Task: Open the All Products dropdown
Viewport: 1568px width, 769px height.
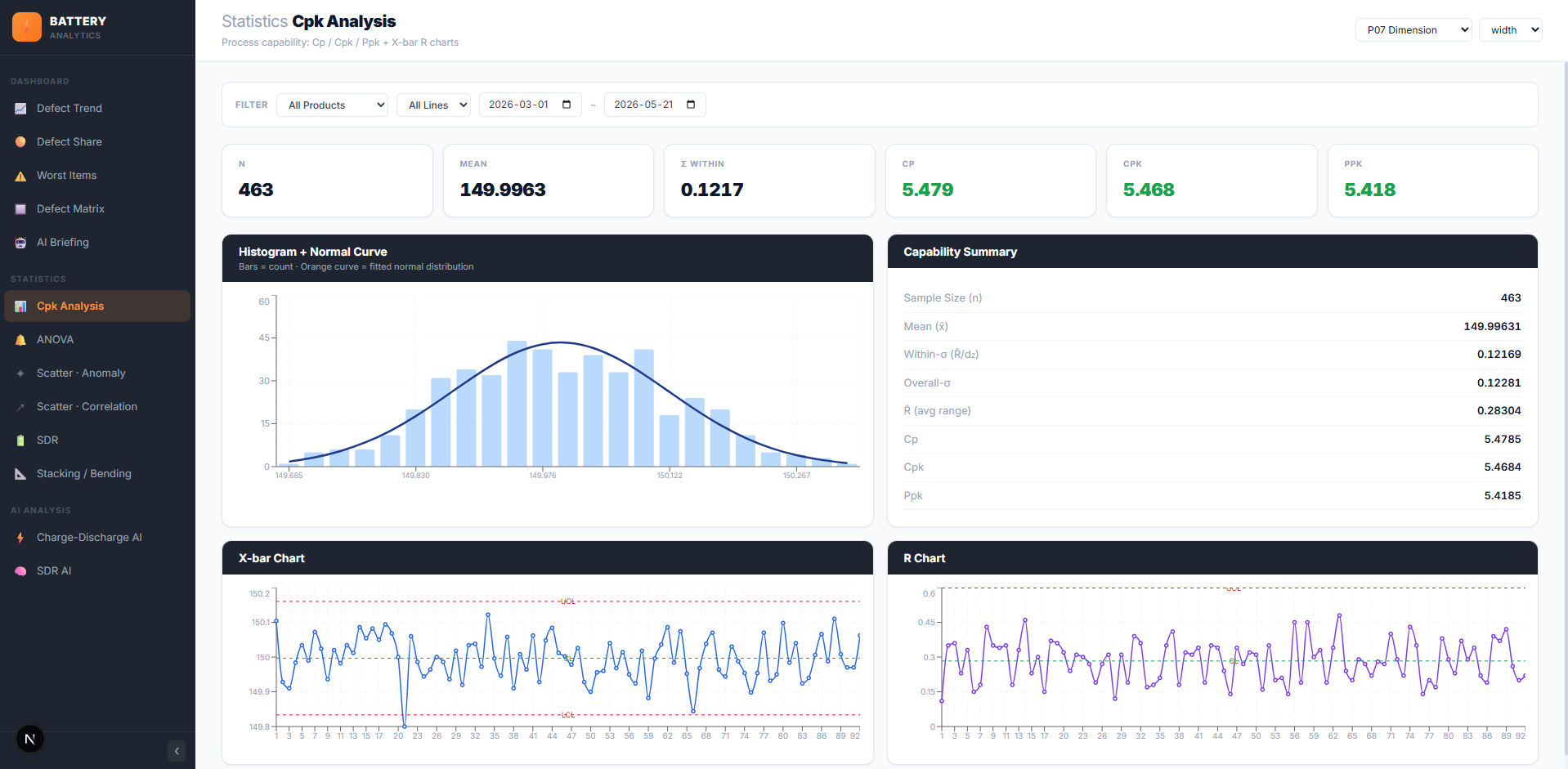Action: click(333, 105)
